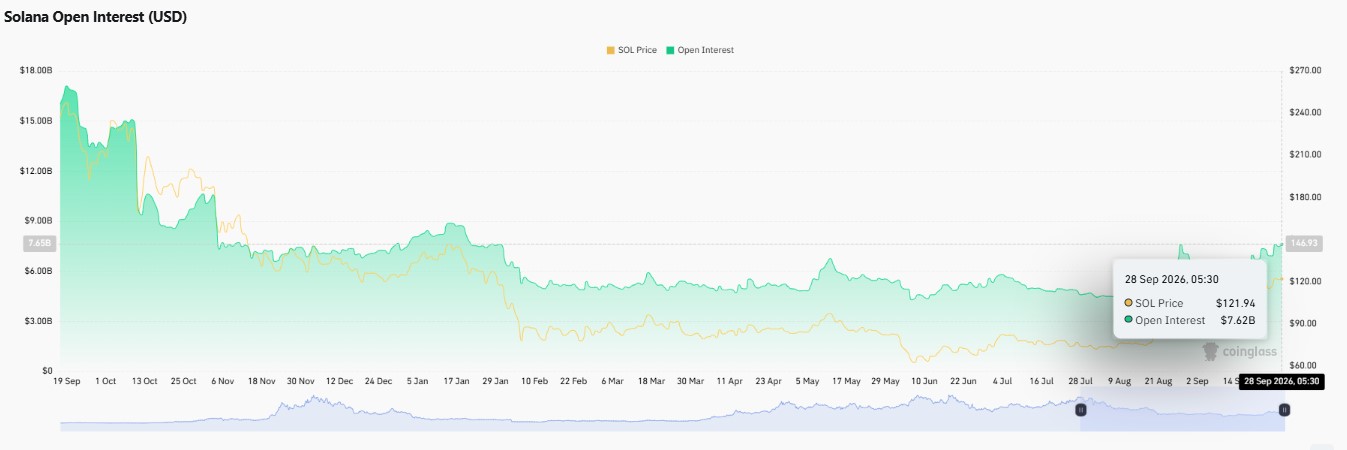Click the 146.93 crosshair price badge

[x=1306, y=243]
